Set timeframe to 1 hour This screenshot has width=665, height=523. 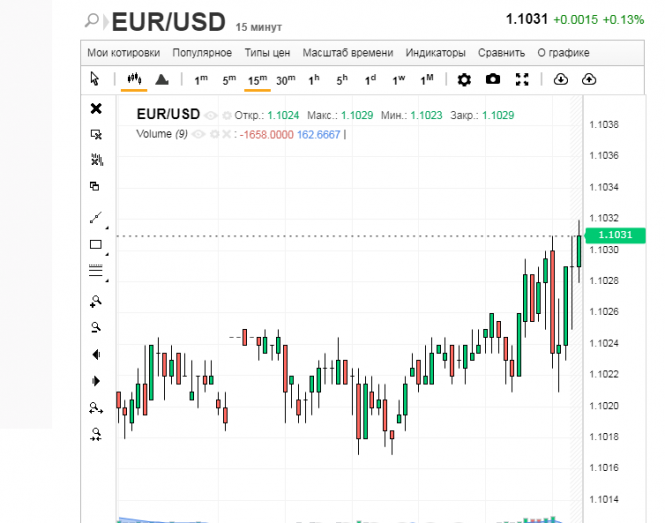(x=313, y=80)
